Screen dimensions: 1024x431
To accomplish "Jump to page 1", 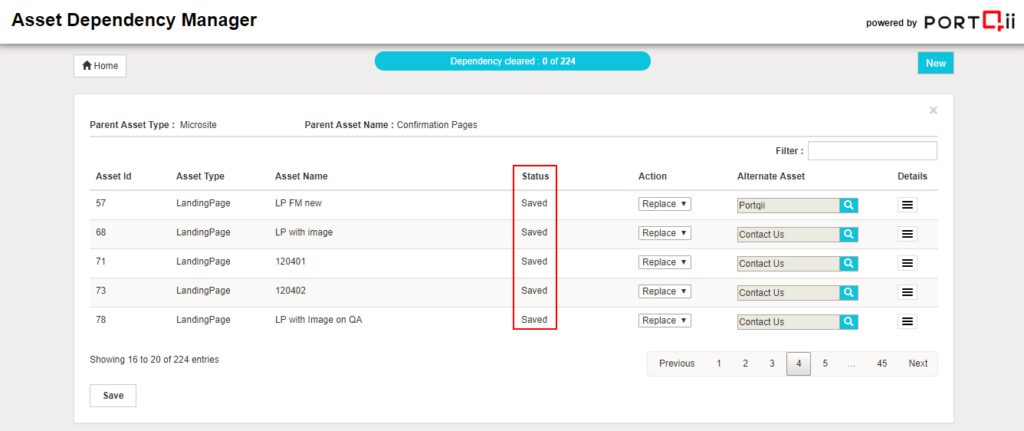I will (718, 364).
